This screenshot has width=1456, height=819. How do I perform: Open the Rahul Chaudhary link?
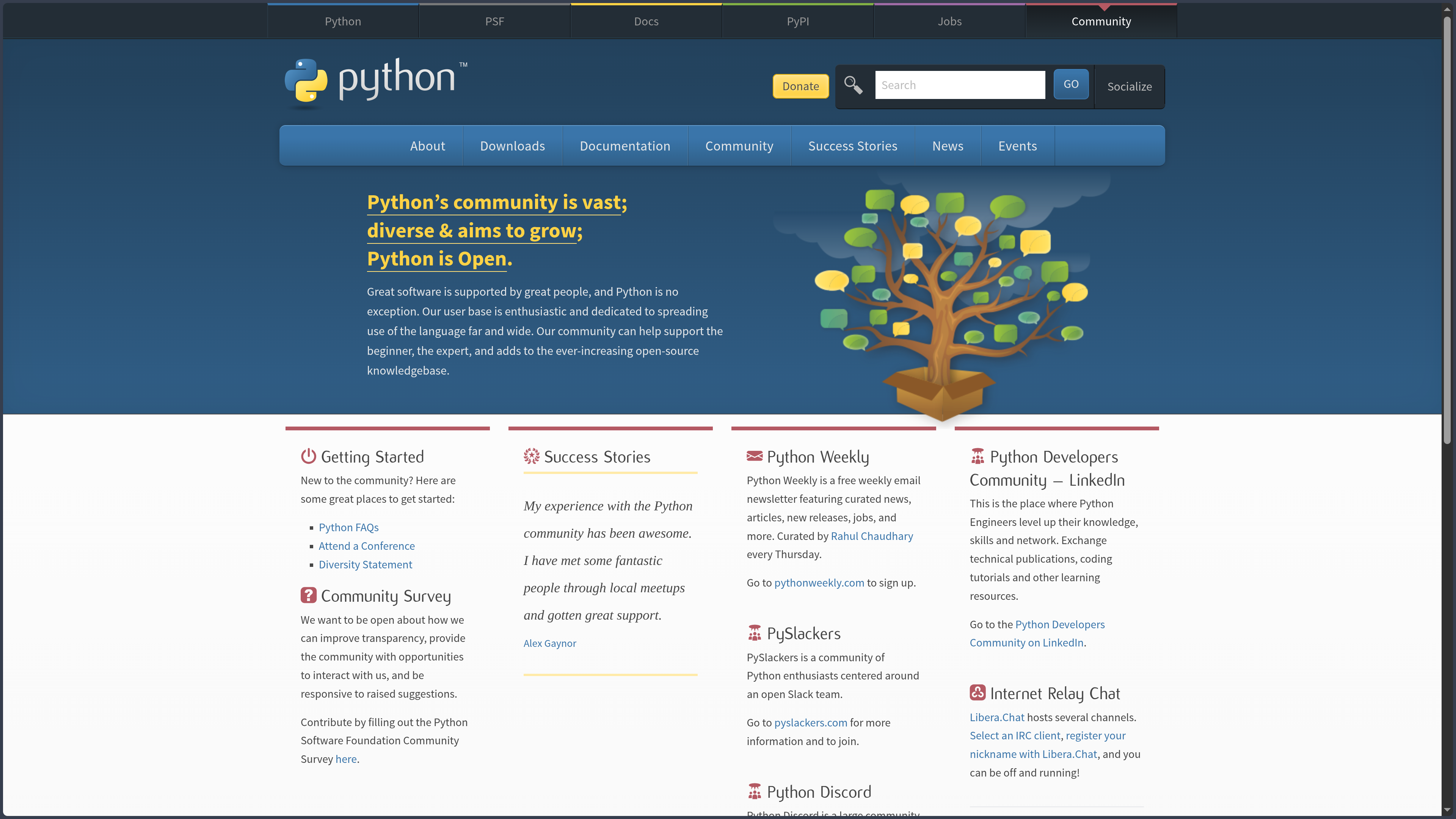click(x=872, y=536)
